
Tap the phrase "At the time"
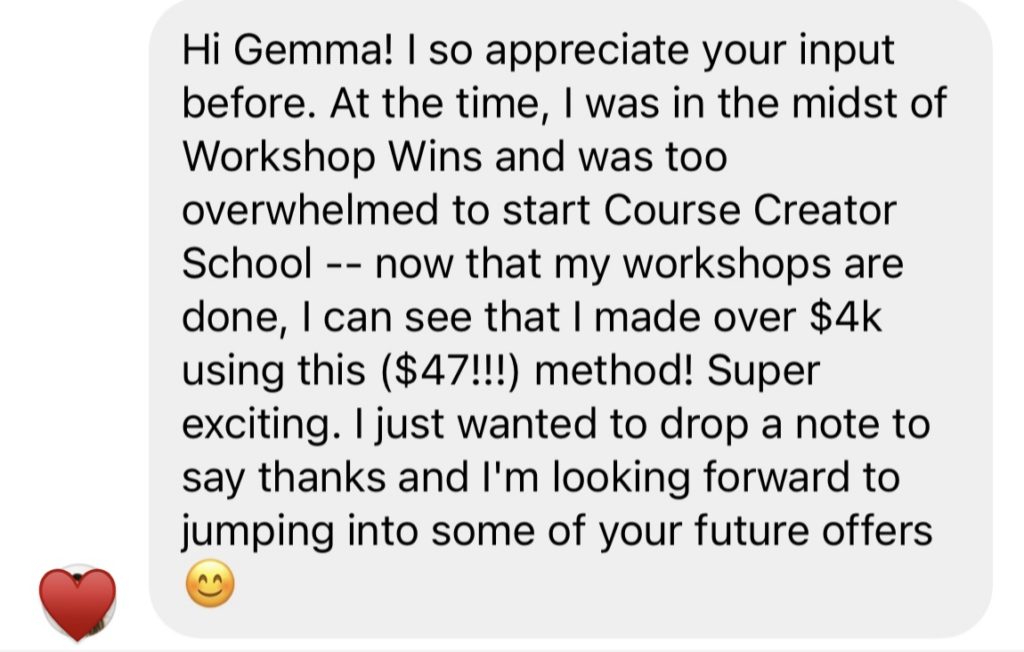(437, 103)
